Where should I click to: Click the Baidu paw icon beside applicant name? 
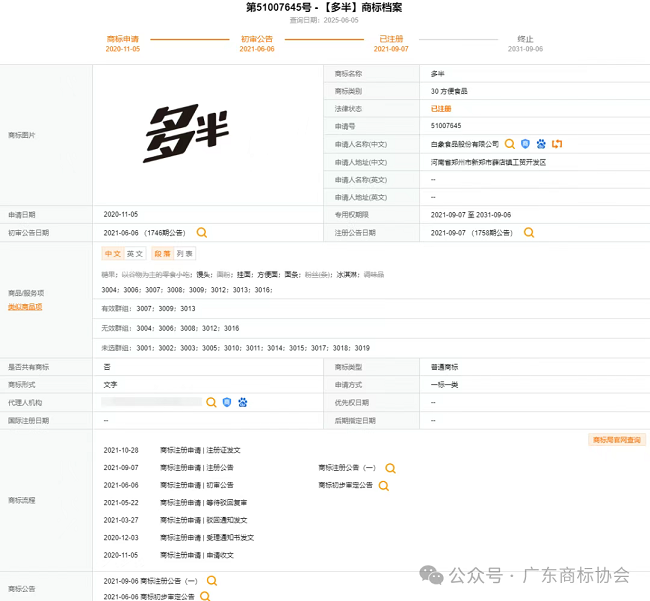[x=541, y=144]
